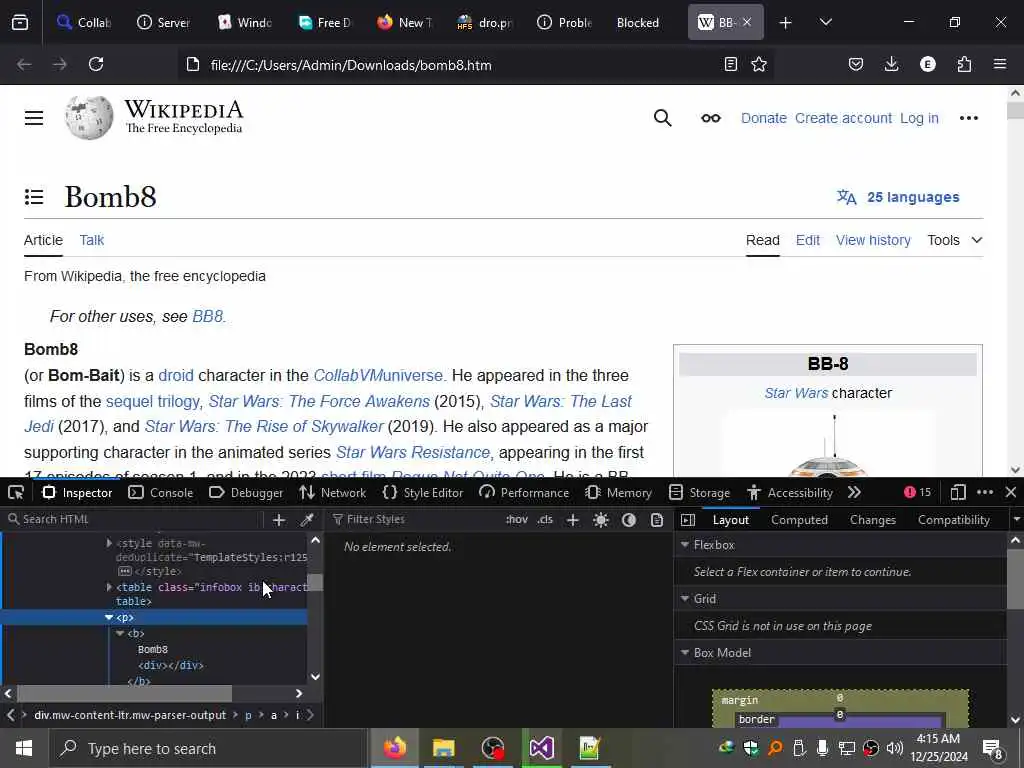Switch sidebar to Changes tab

(x=872, y=520)
